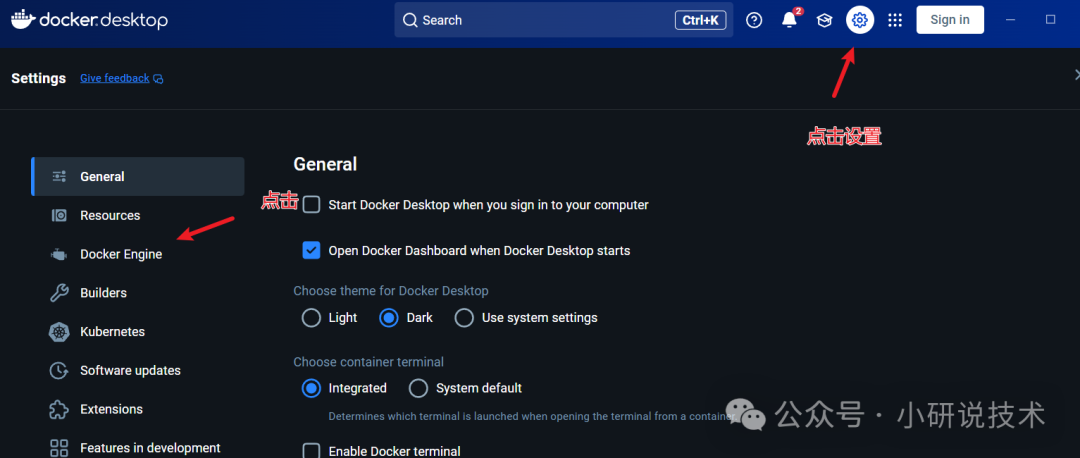Open the help question mark icon
Screen dimensions: 1080x458
click(x=754, y=20)
